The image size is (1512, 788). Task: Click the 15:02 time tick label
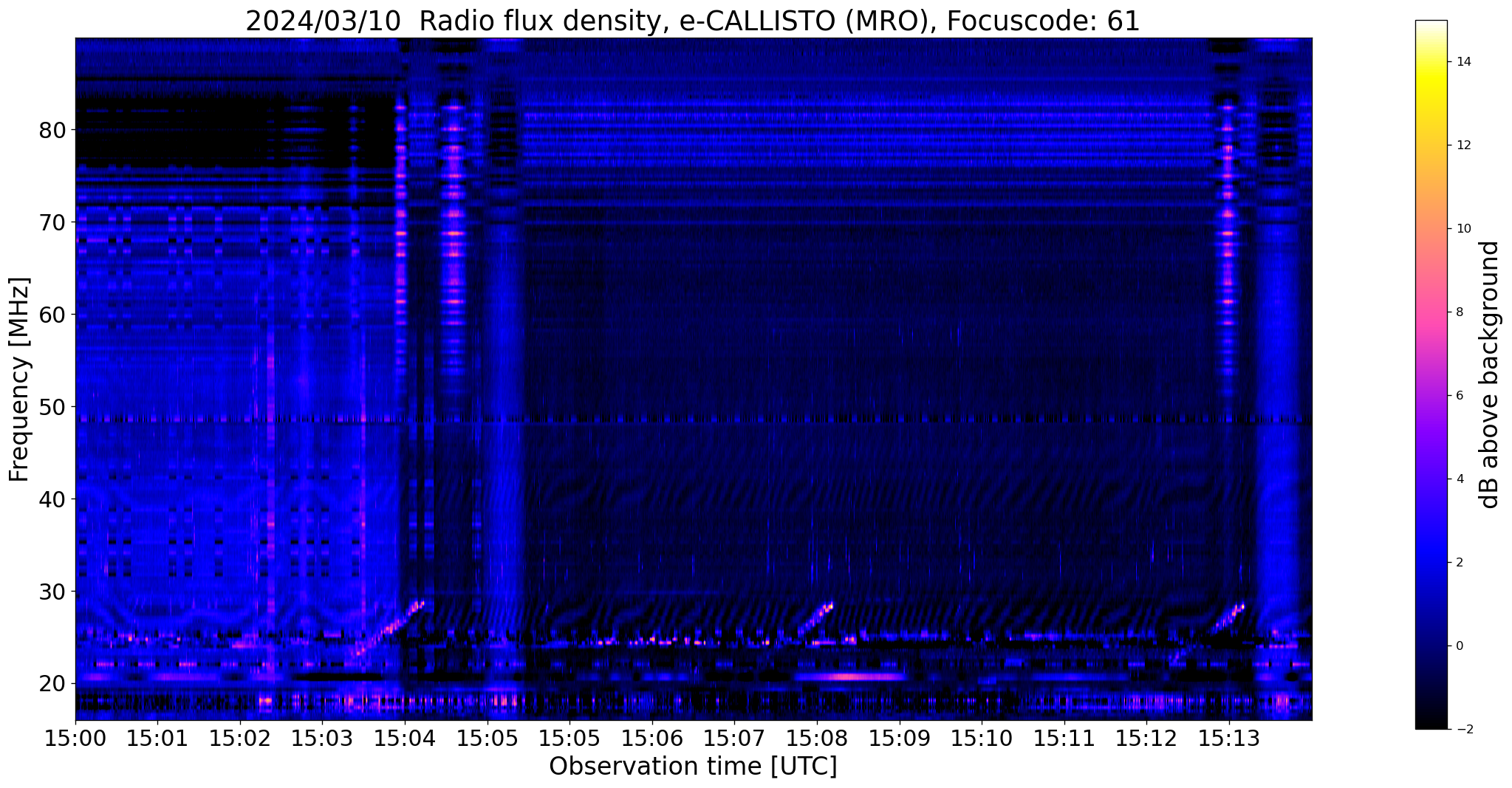(x=240, y=739)
